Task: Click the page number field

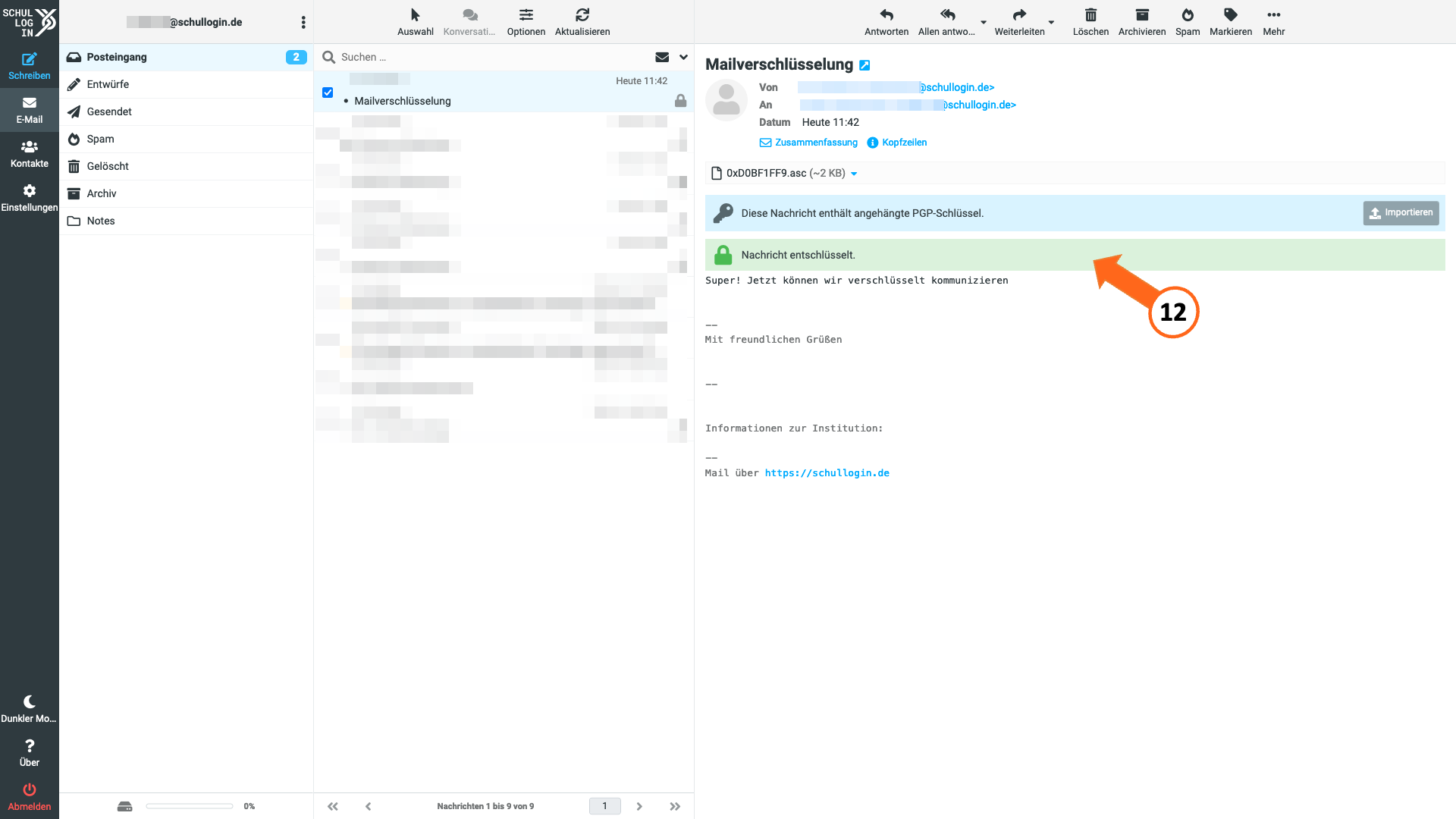Action: tap(604, 806)
